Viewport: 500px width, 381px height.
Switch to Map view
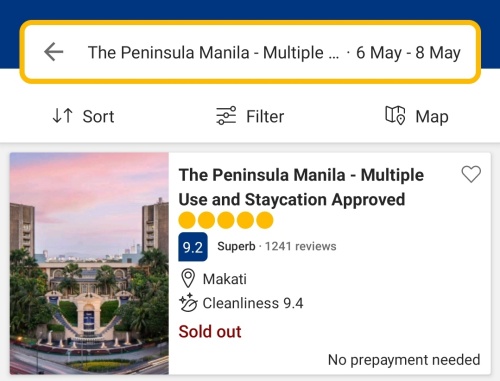(x=417, y=116)
